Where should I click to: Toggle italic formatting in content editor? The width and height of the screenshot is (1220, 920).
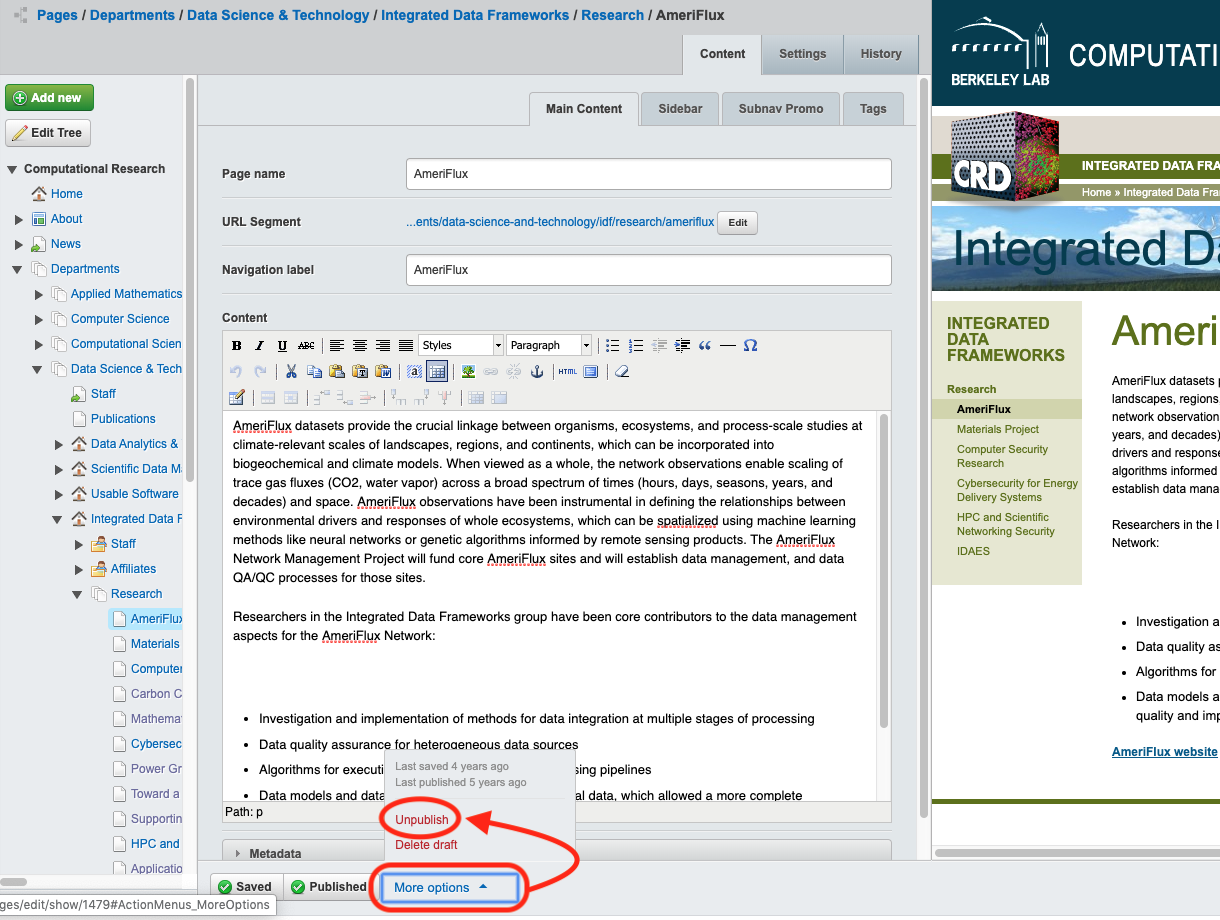coord(260,346)
